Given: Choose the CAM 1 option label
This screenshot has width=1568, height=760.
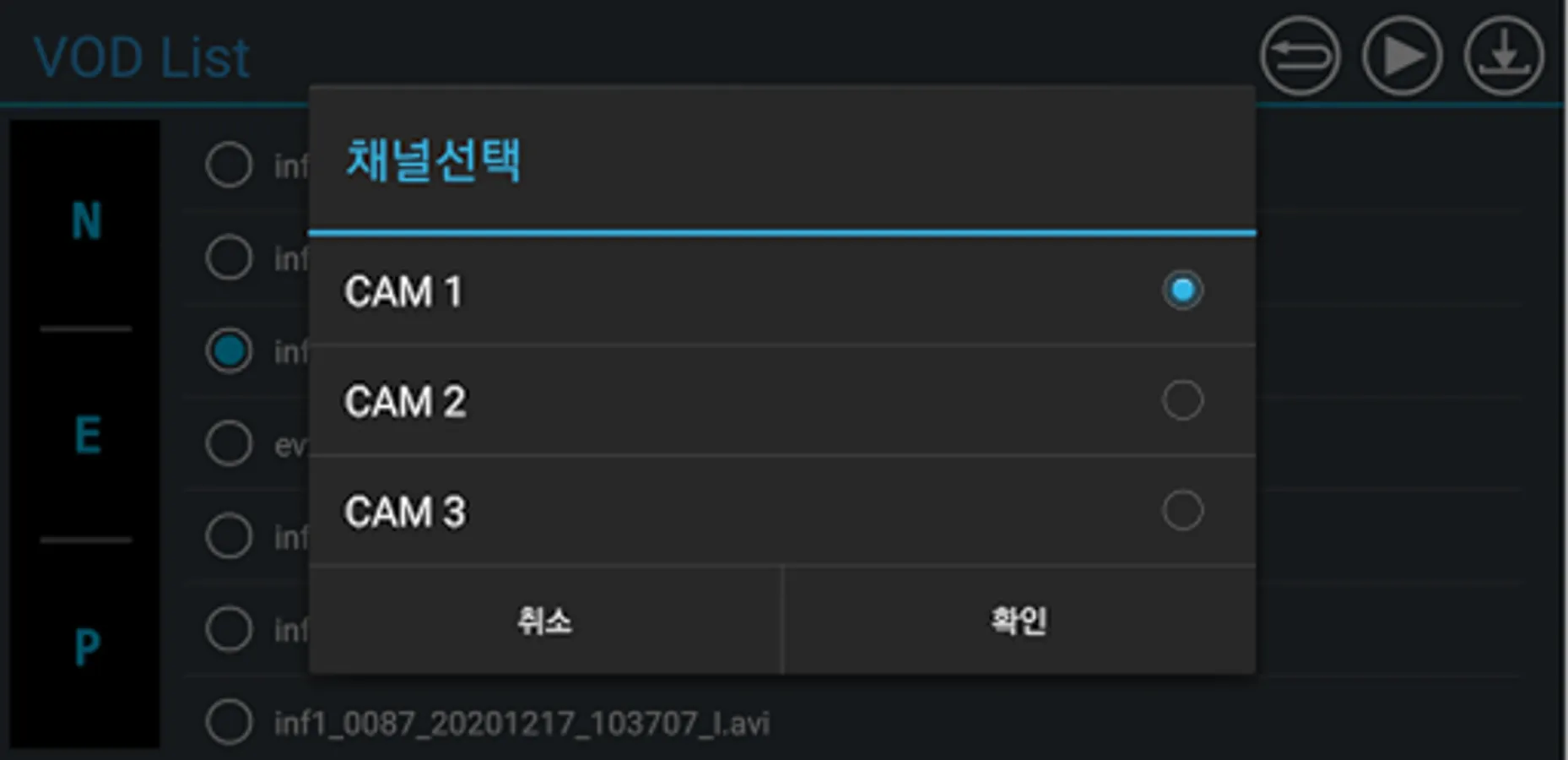Looking at the screenshot, I should coord(403,291).
